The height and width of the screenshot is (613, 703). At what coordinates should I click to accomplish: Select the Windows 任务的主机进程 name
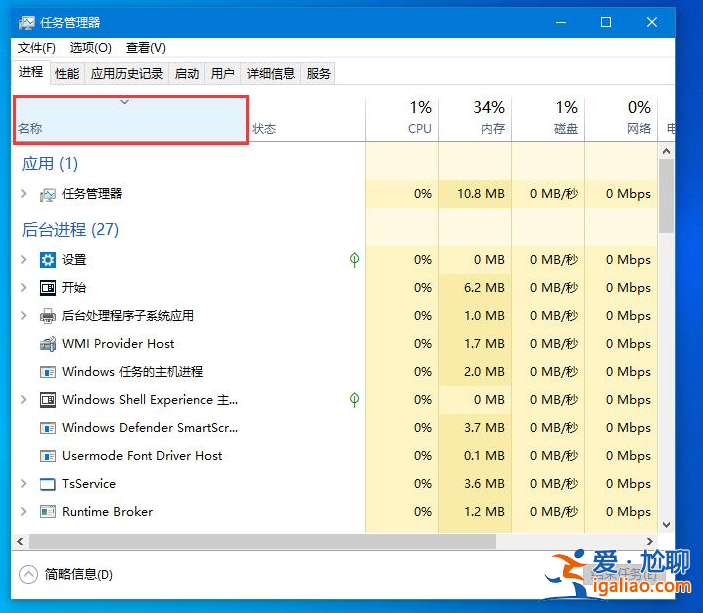132,372
